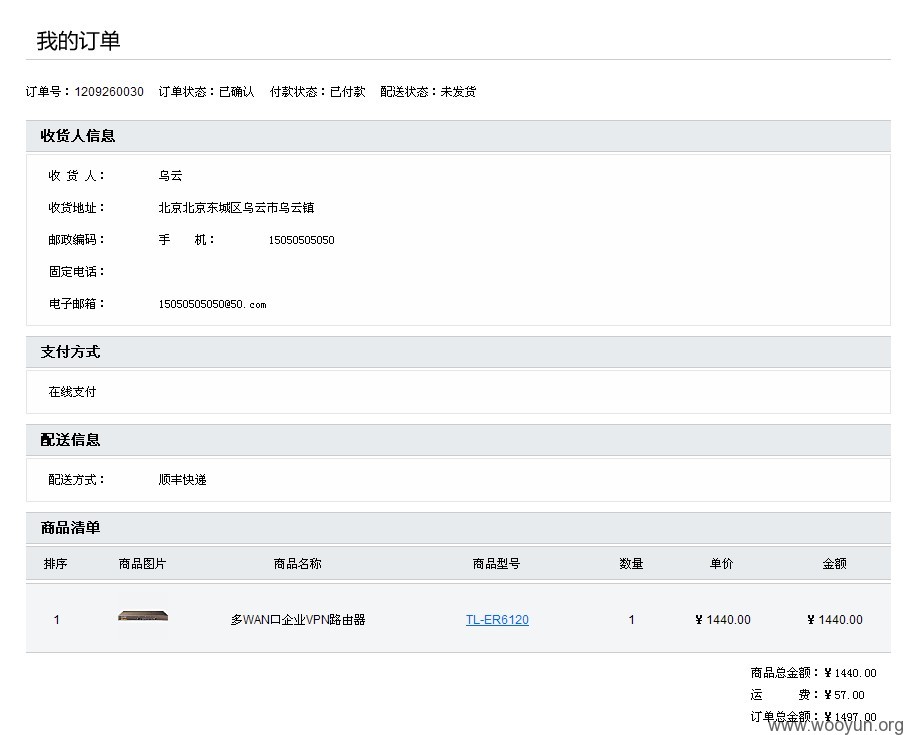This screenshot has height=735, width=904.
Task: Click the 数量 column header
Action: 631,564
